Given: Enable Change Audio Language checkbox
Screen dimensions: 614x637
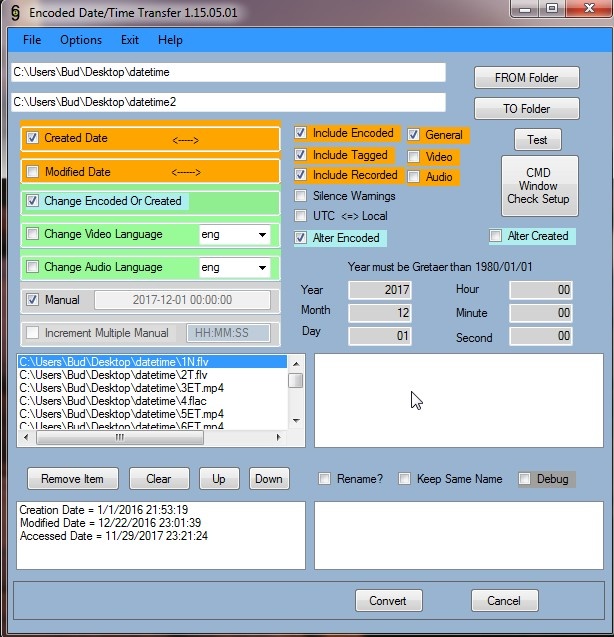Looking at the screenshot, I should tap(33, 267).
